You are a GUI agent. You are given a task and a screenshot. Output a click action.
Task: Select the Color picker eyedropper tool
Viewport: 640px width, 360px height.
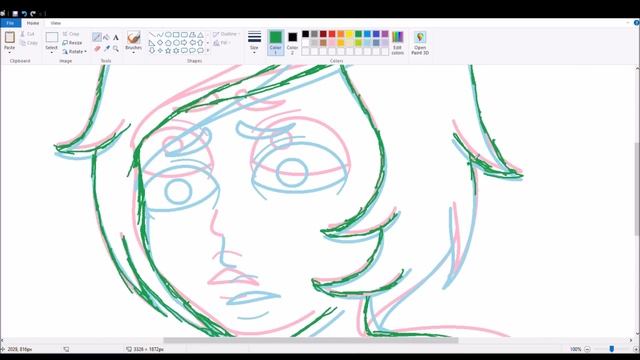[107, 49]
